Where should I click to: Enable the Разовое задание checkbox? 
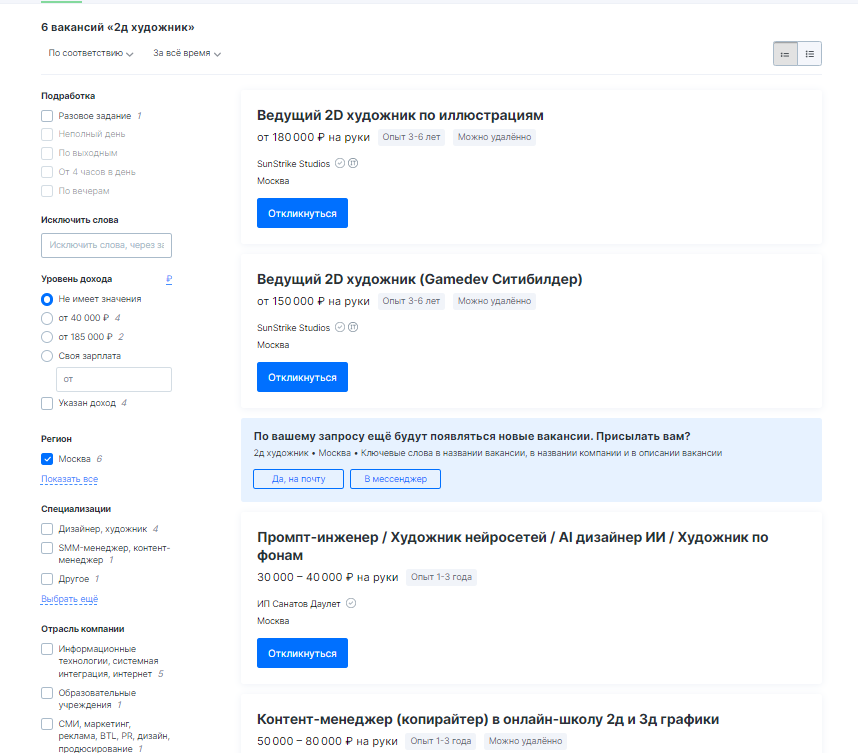(47, 116)
